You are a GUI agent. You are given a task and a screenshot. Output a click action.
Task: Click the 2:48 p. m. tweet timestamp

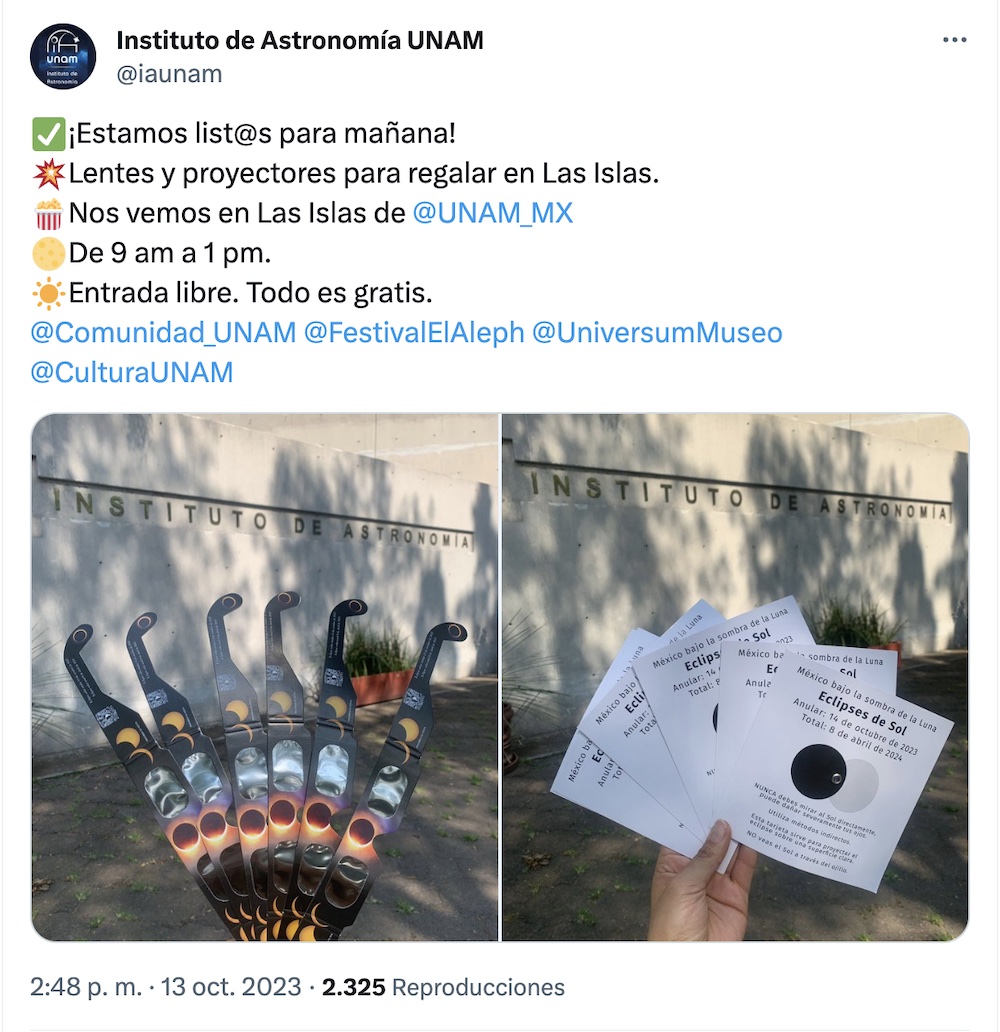[86, 987]
